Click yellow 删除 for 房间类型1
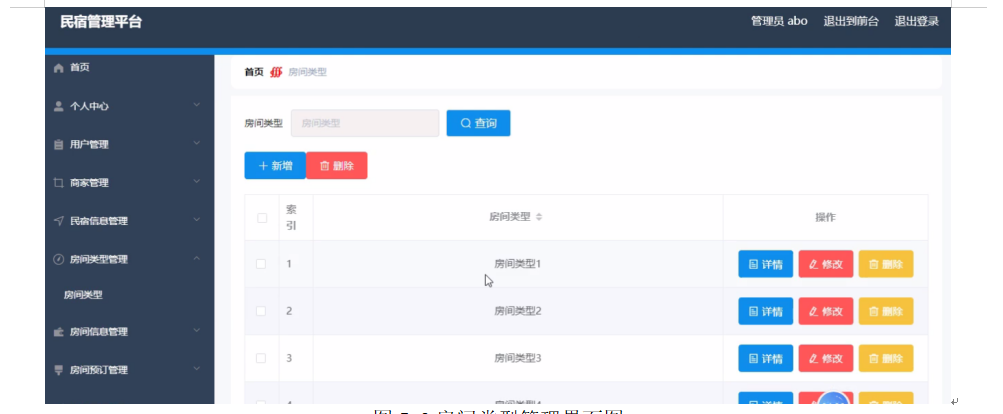 (x=885, y=264)
